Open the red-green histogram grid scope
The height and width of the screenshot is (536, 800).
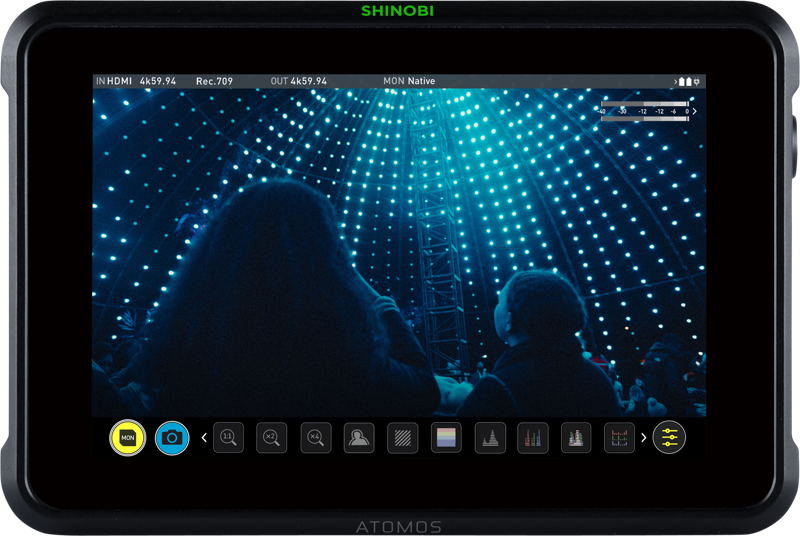click(619, 438)
